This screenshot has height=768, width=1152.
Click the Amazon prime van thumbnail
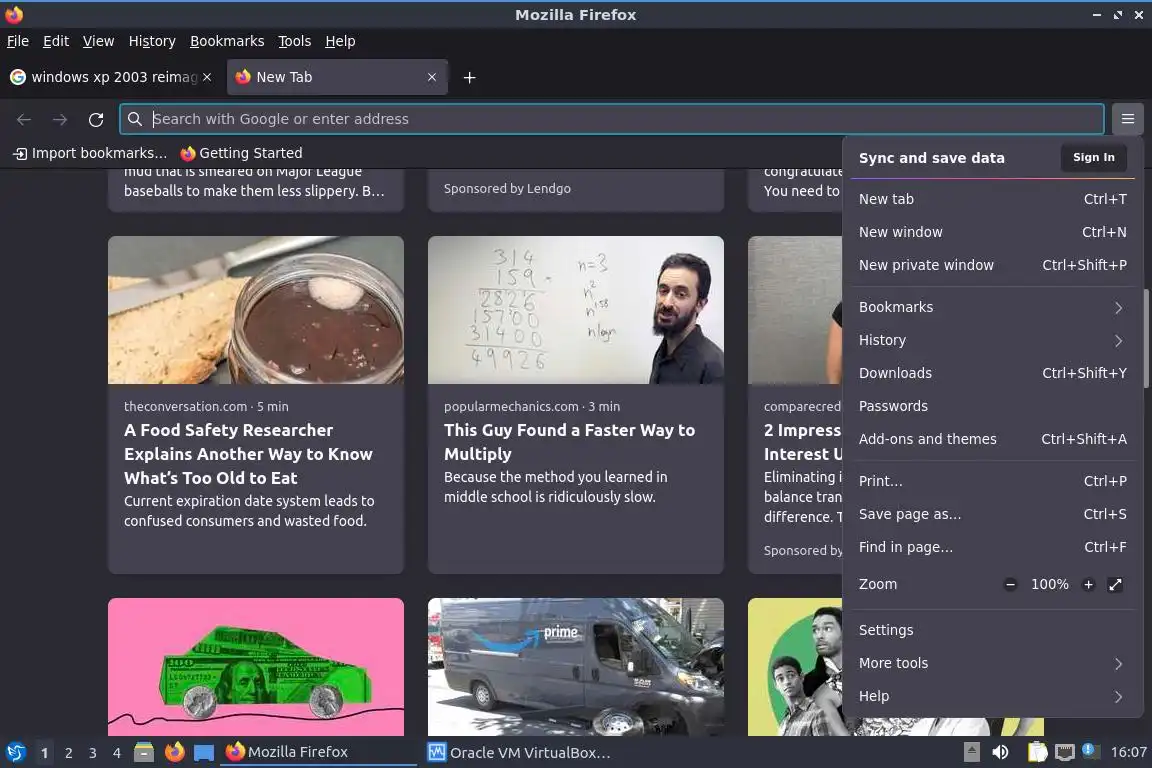click(576, 667)
